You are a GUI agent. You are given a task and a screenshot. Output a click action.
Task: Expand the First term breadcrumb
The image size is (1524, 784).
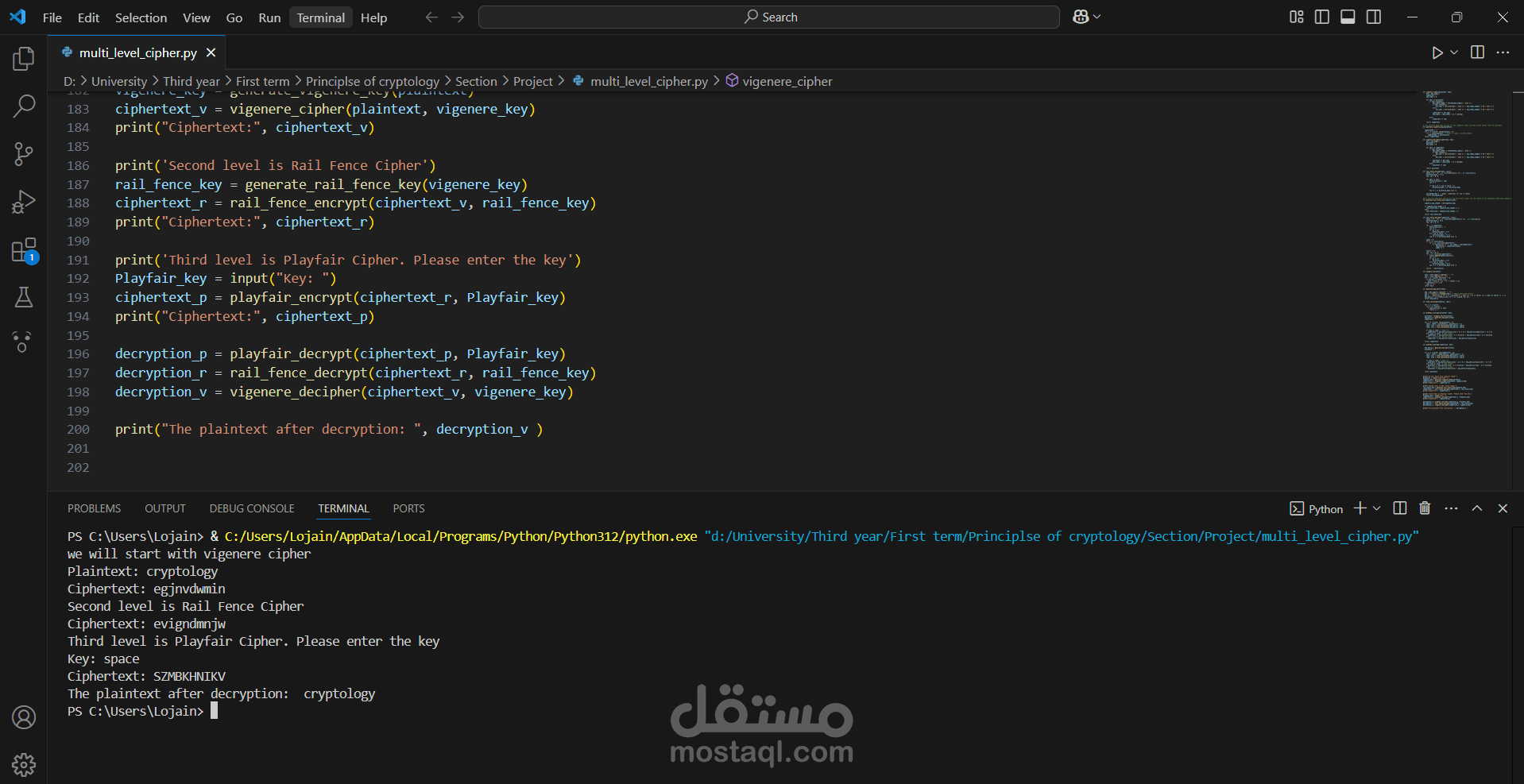click(x=262, y=81)
